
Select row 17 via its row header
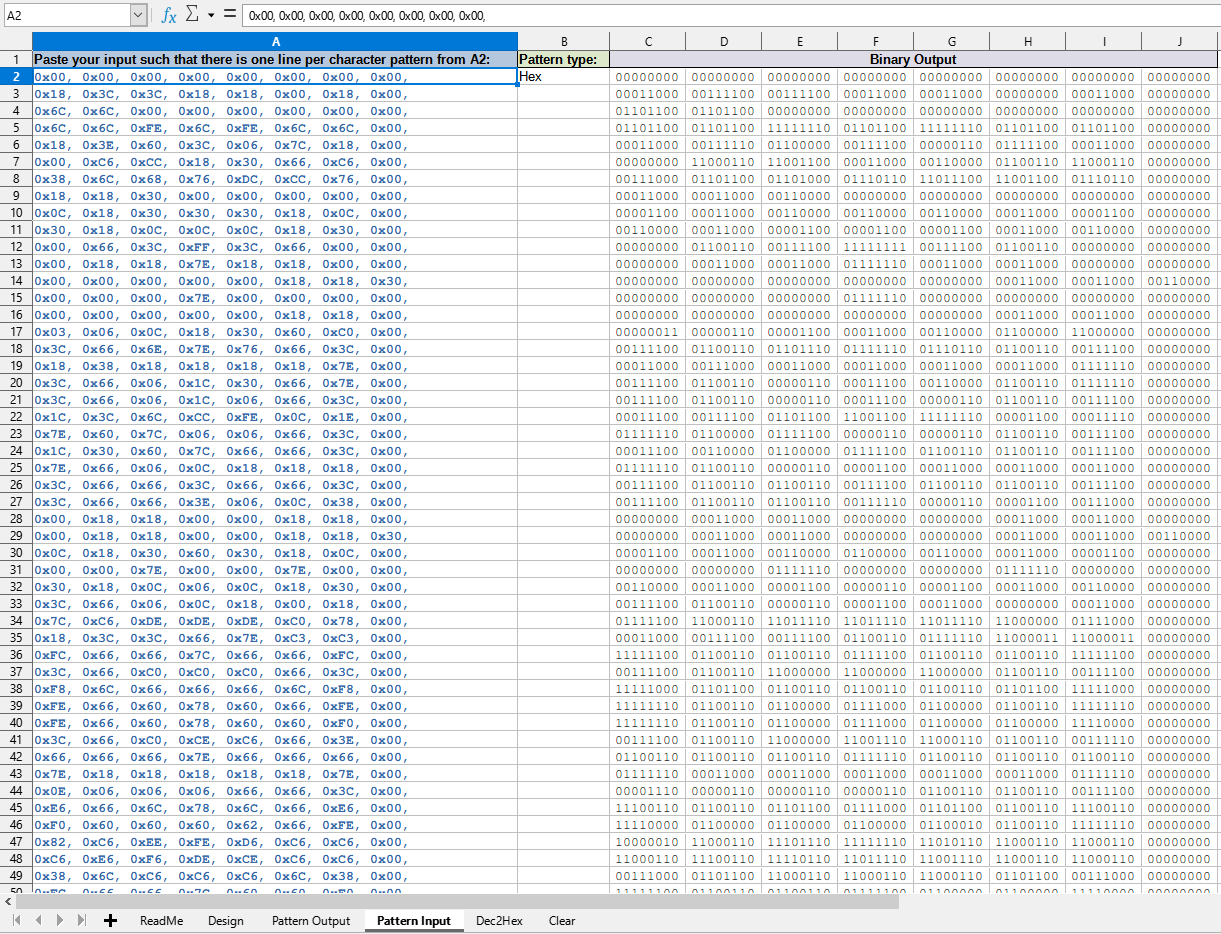[x=16, y=331]
